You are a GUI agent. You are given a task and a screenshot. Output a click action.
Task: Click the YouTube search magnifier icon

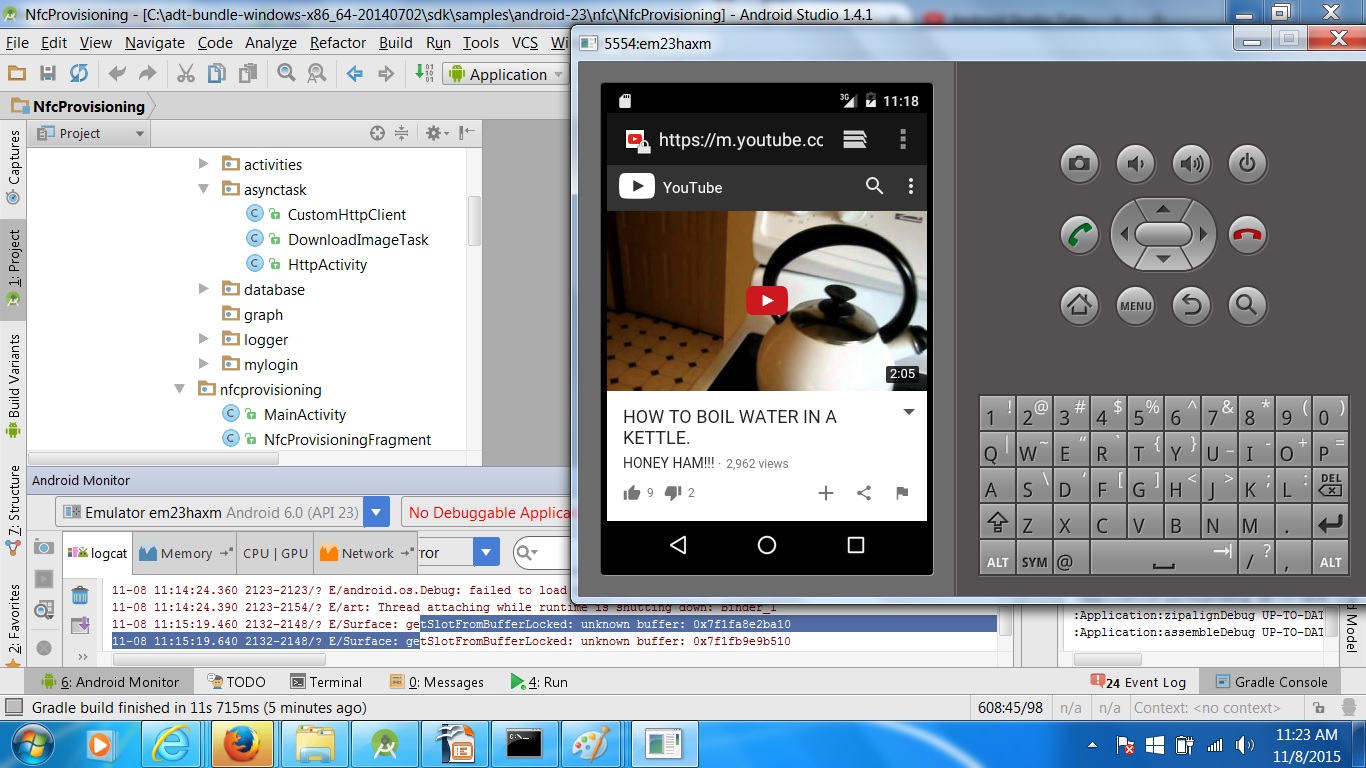coord(874,186)
